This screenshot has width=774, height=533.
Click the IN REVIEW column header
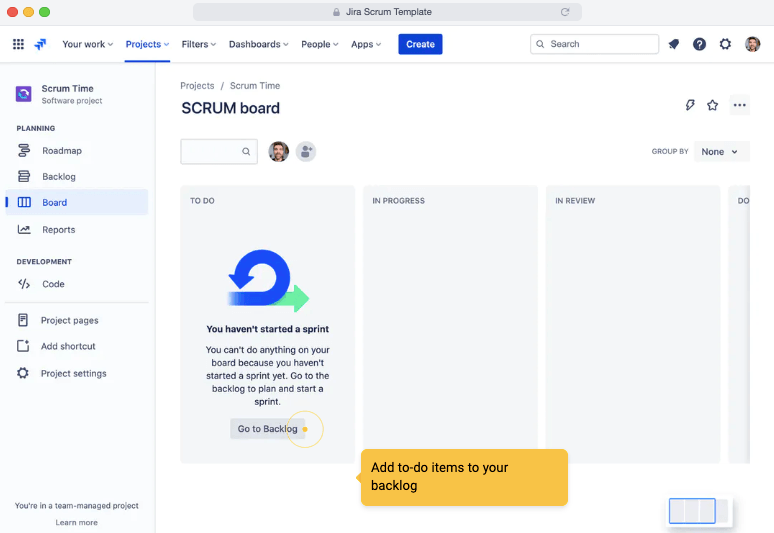(575, 201)
